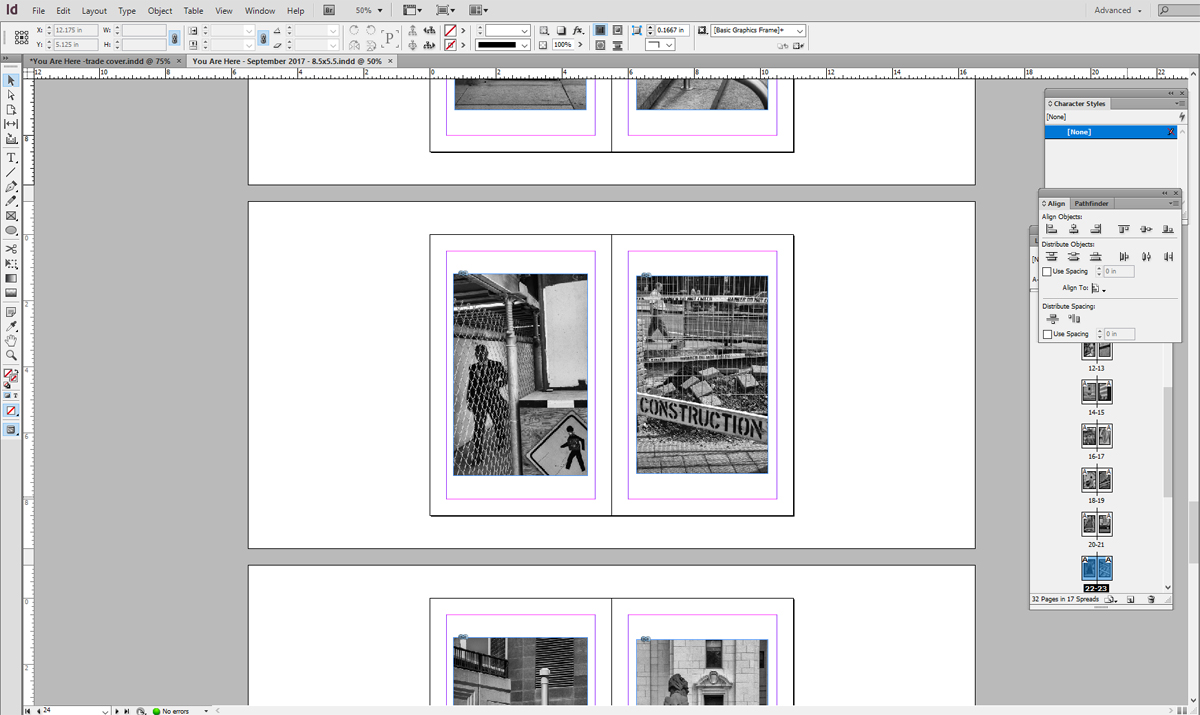Click the fx effects icon in Control panel
Screen dimensions: 1200x715
tap(578, 31)
